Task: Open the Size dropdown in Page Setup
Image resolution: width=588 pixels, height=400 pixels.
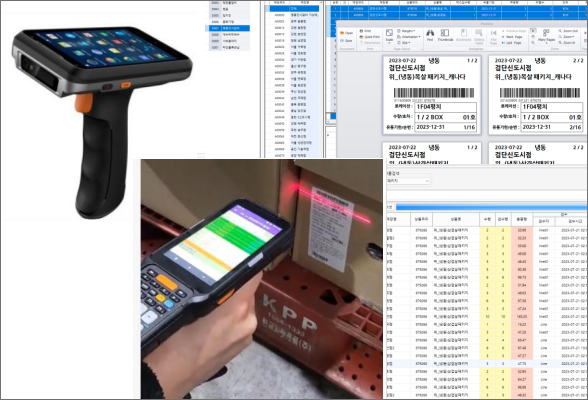Action: tap(404, 43)
